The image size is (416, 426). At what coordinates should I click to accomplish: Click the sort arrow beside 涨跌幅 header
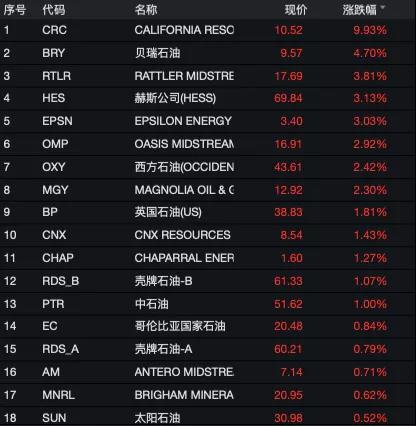(x=383, y=7)
